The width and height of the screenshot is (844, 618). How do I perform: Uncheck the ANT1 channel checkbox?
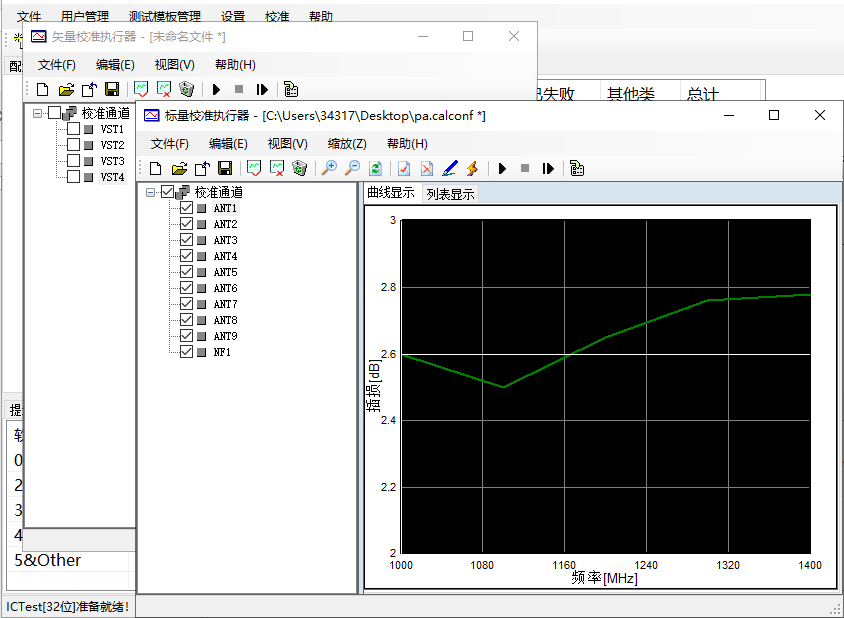pos(186,208)
